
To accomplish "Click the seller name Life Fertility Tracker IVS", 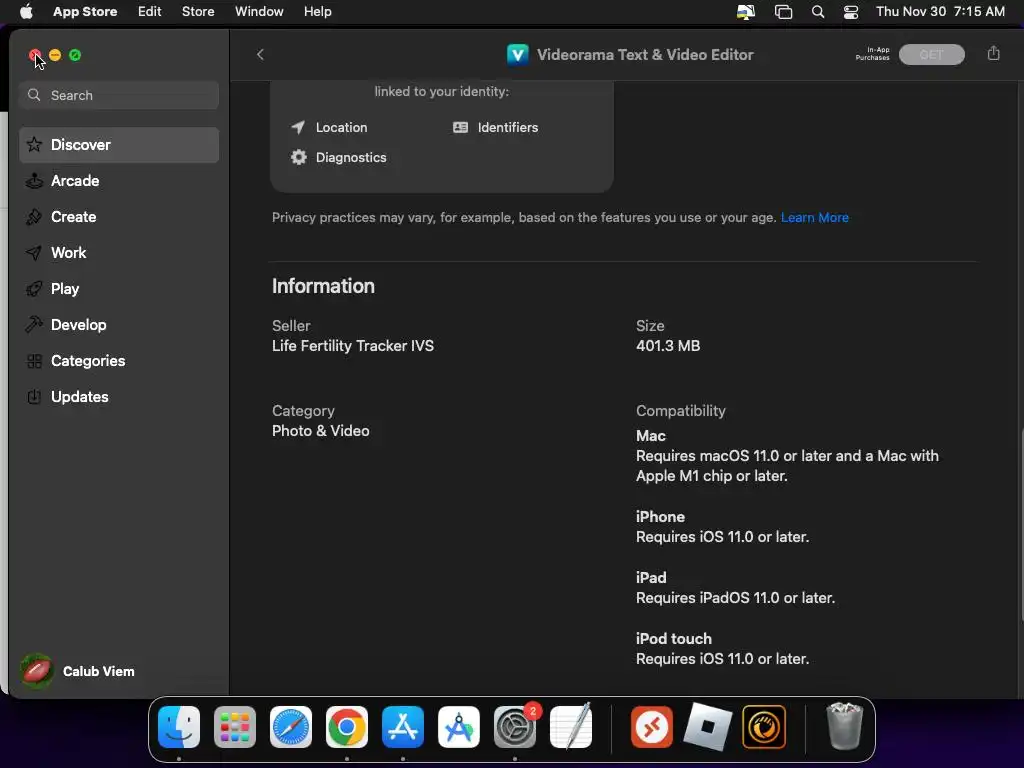I will (x=353, y=345).
